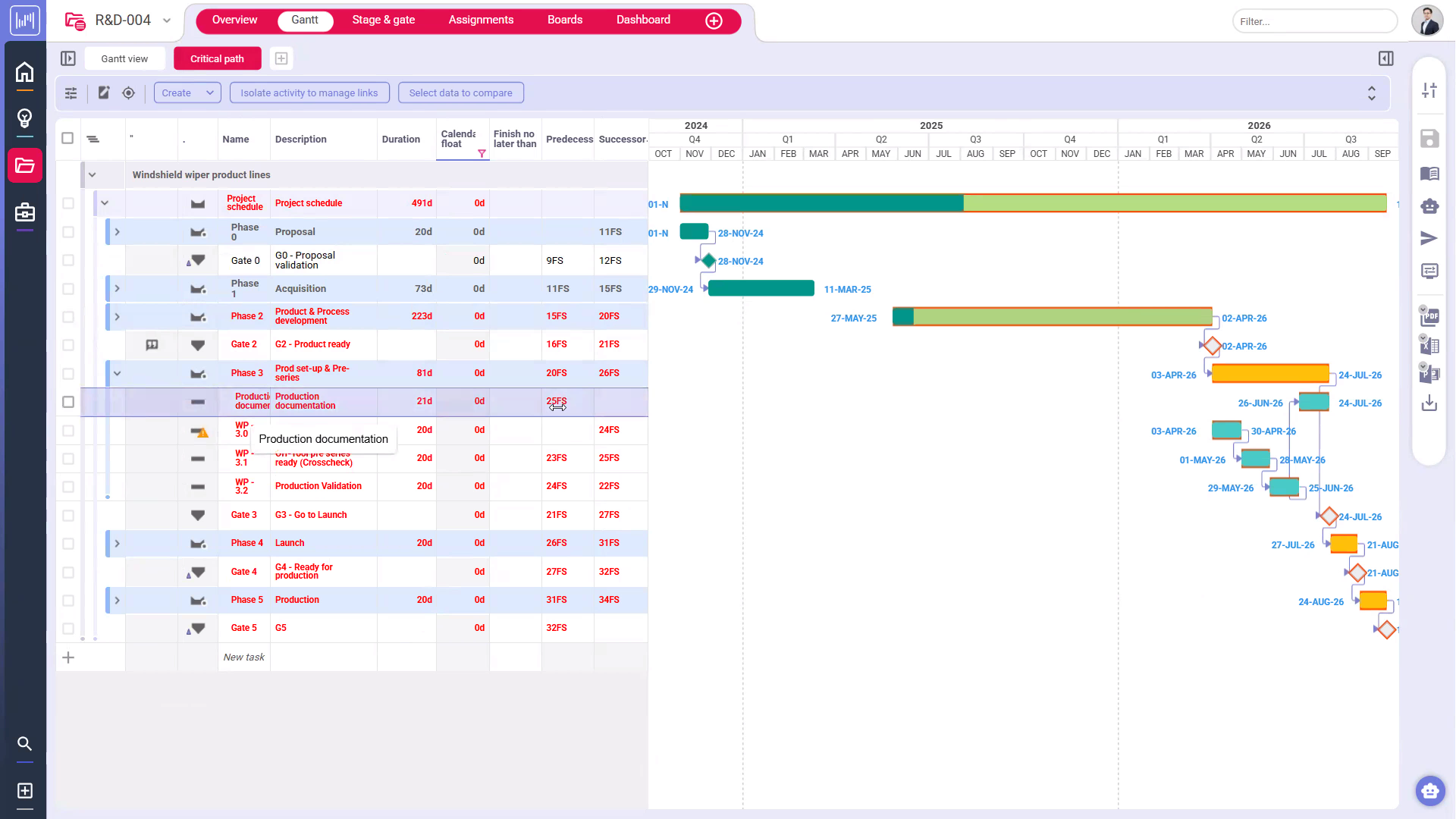The width and height of the screenshot is (1456, 819).
Task: Click the Filter input field
Action: [x=1315, y=21]
